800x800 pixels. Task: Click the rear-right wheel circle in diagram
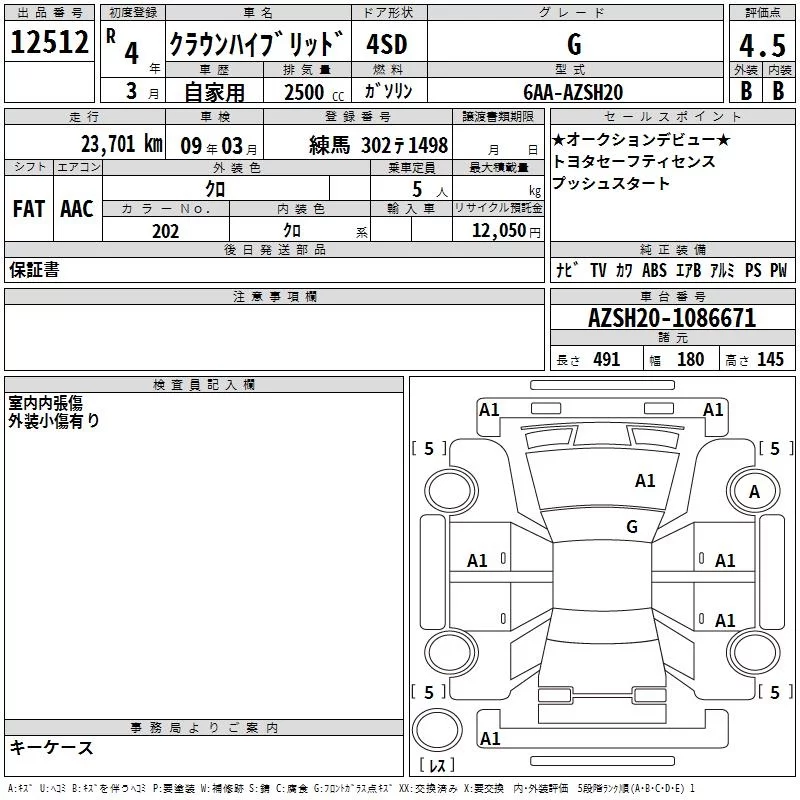click(x=754, y=653)
